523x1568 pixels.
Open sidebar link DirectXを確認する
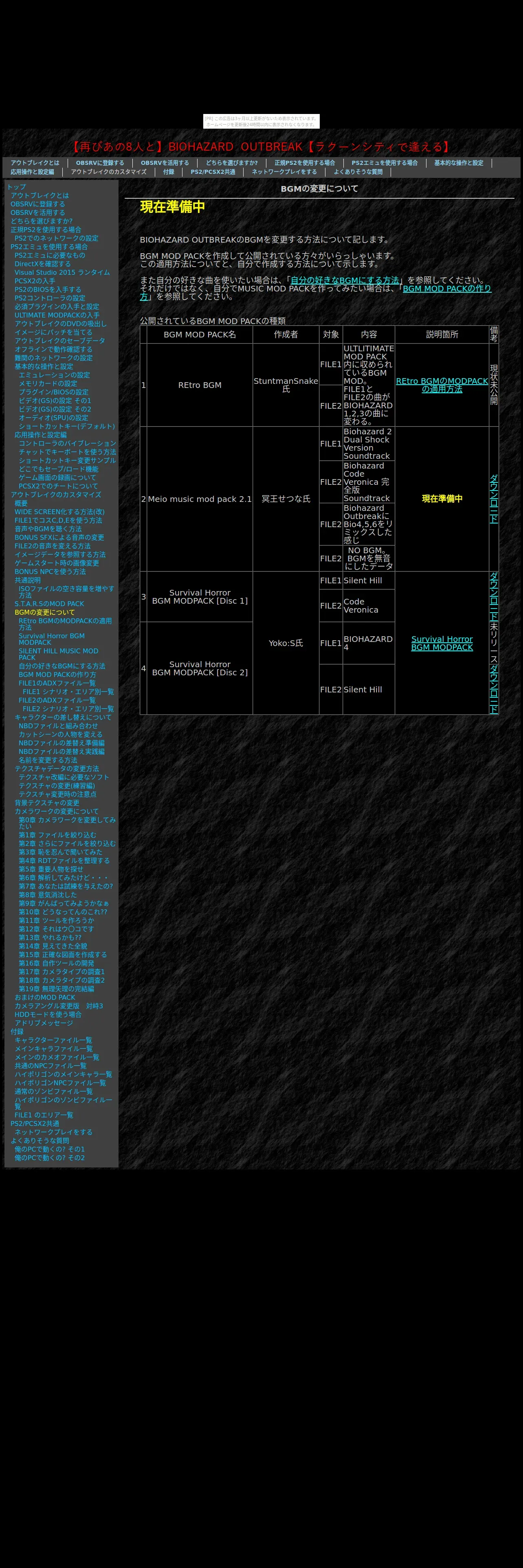(x=43, y=264)
